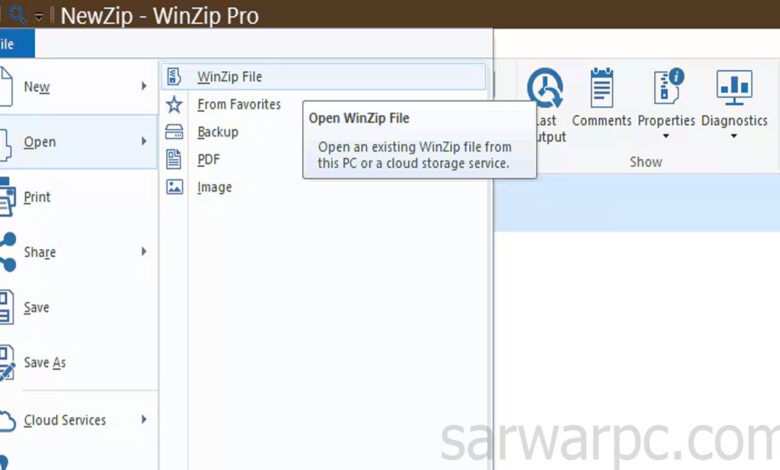Screen dimensions: 780x470
Task: Click the Share nodes icon
Action: (x=7, y=252)
